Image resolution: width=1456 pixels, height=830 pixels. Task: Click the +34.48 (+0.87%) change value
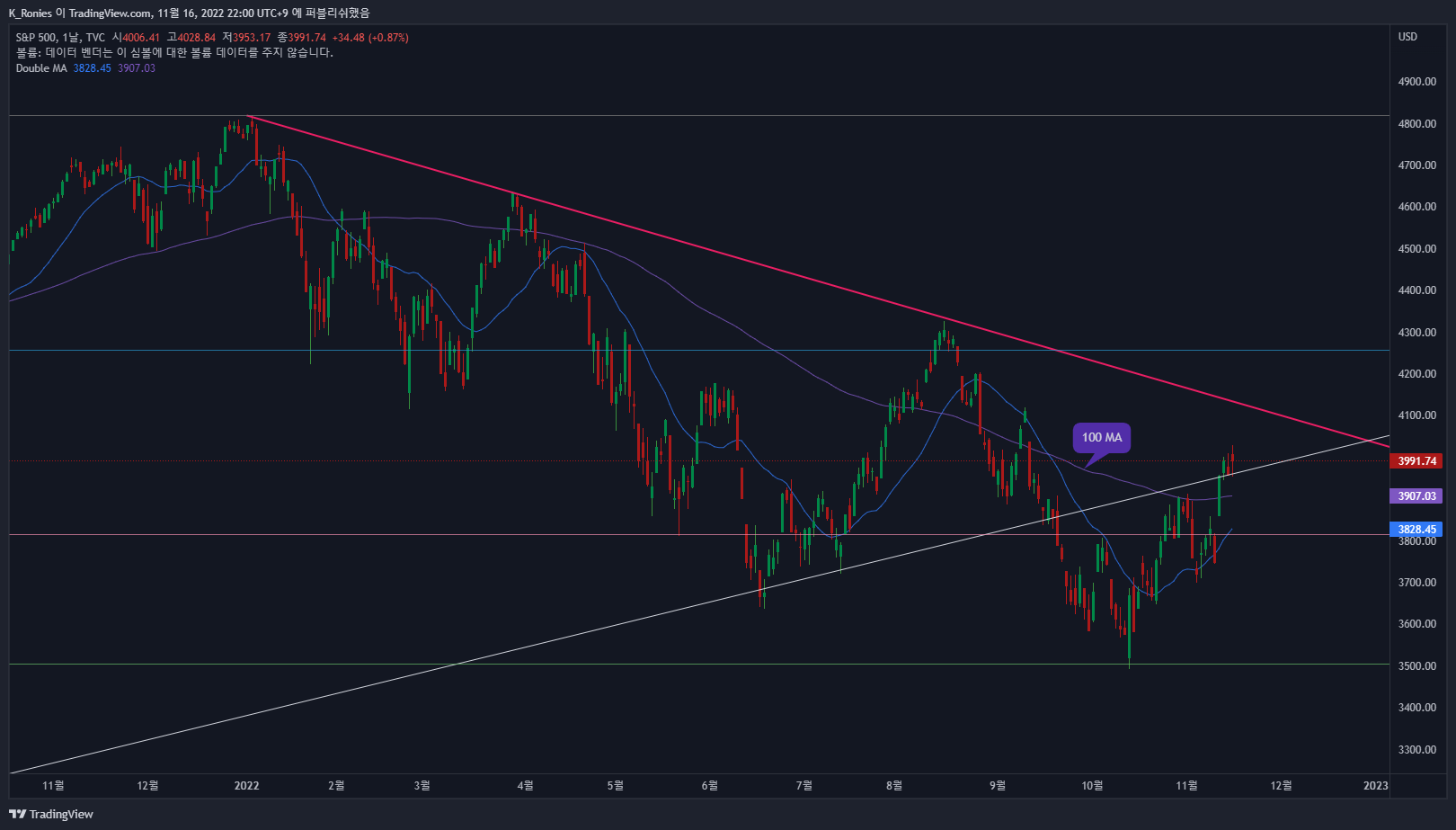pyautogui.click(x=370, y=38)
